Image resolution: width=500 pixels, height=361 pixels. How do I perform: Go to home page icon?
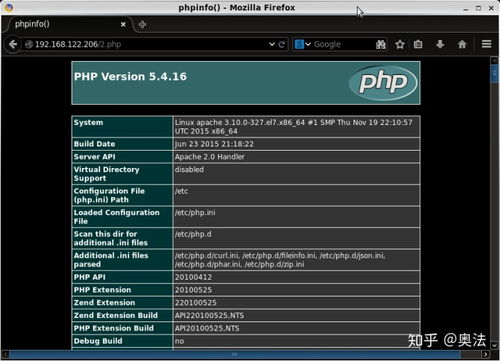[x=462, y=44]
